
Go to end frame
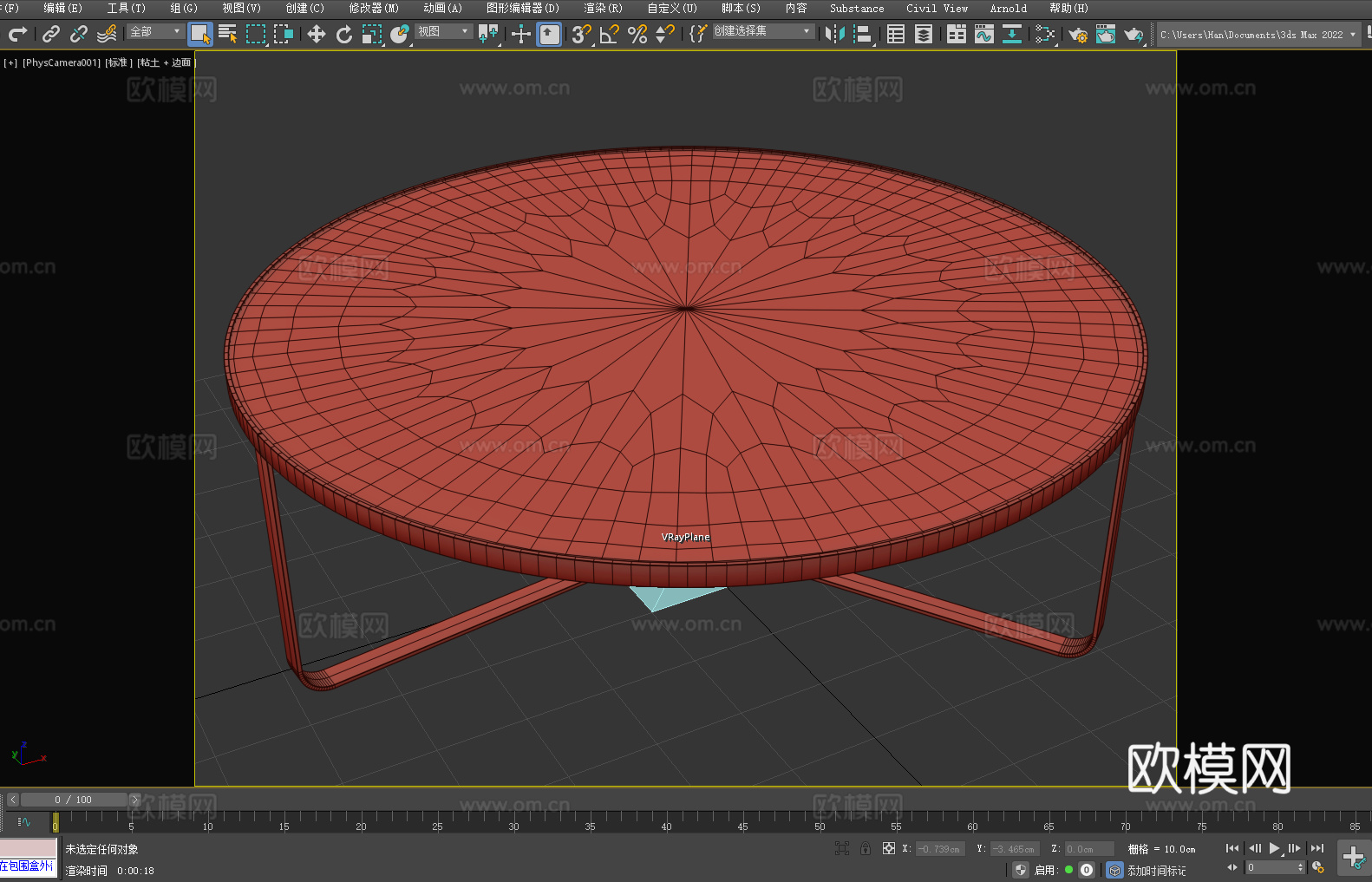[1317, 848]
